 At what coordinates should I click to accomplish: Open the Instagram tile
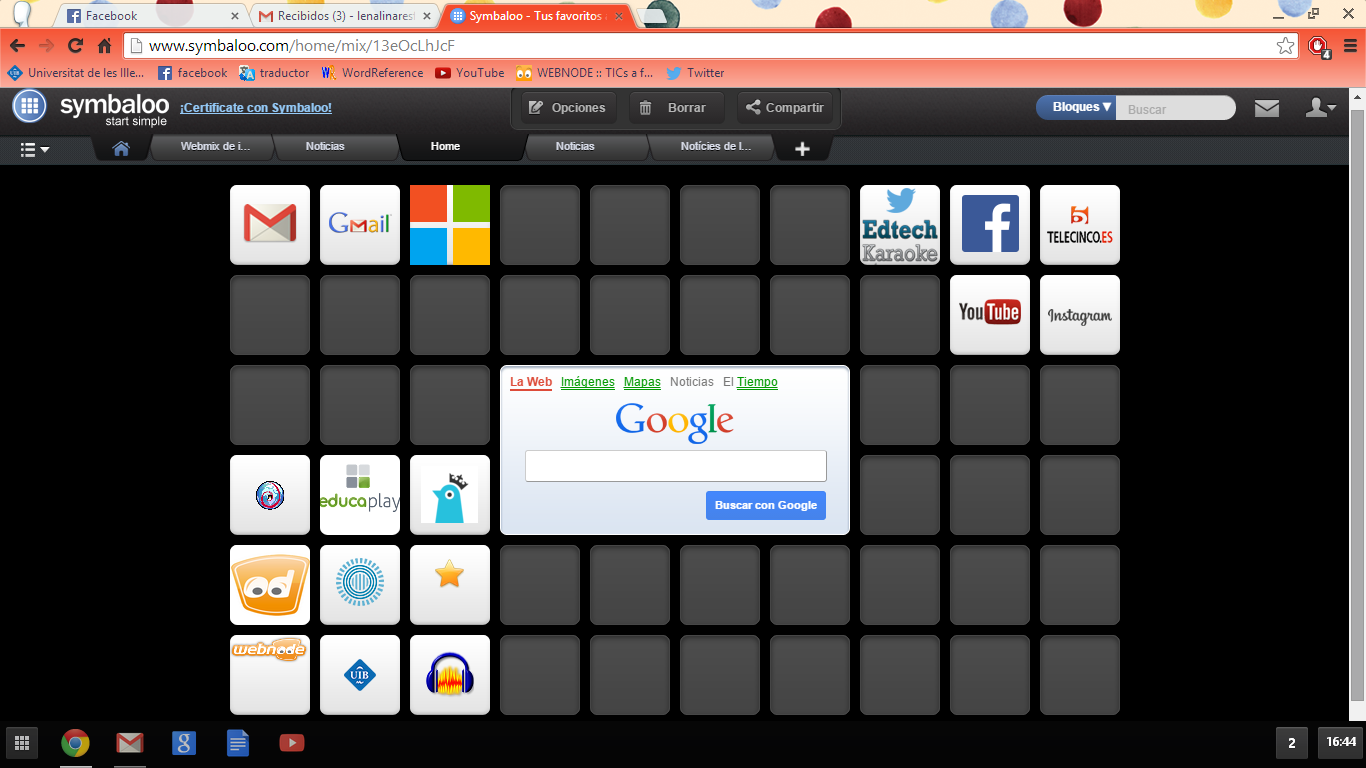click(1079, 315)
